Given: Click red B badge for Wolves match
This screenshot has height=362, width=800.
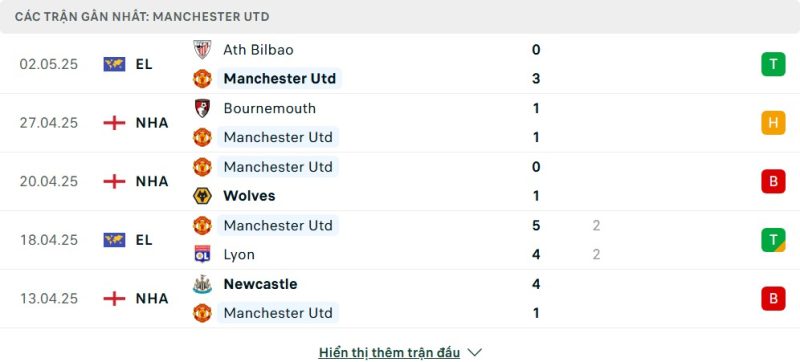Looking at the screenshot, I should point(773,182).
